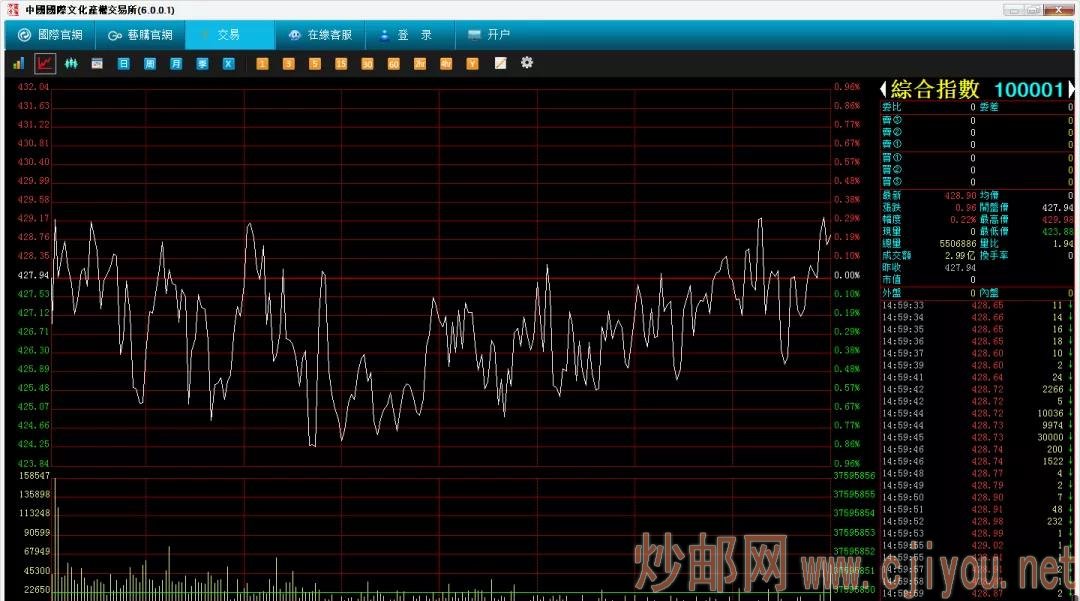Click the tick row at 14:59:37
The width and height of the screenshot is (1080, 601).
coord(977,353)
